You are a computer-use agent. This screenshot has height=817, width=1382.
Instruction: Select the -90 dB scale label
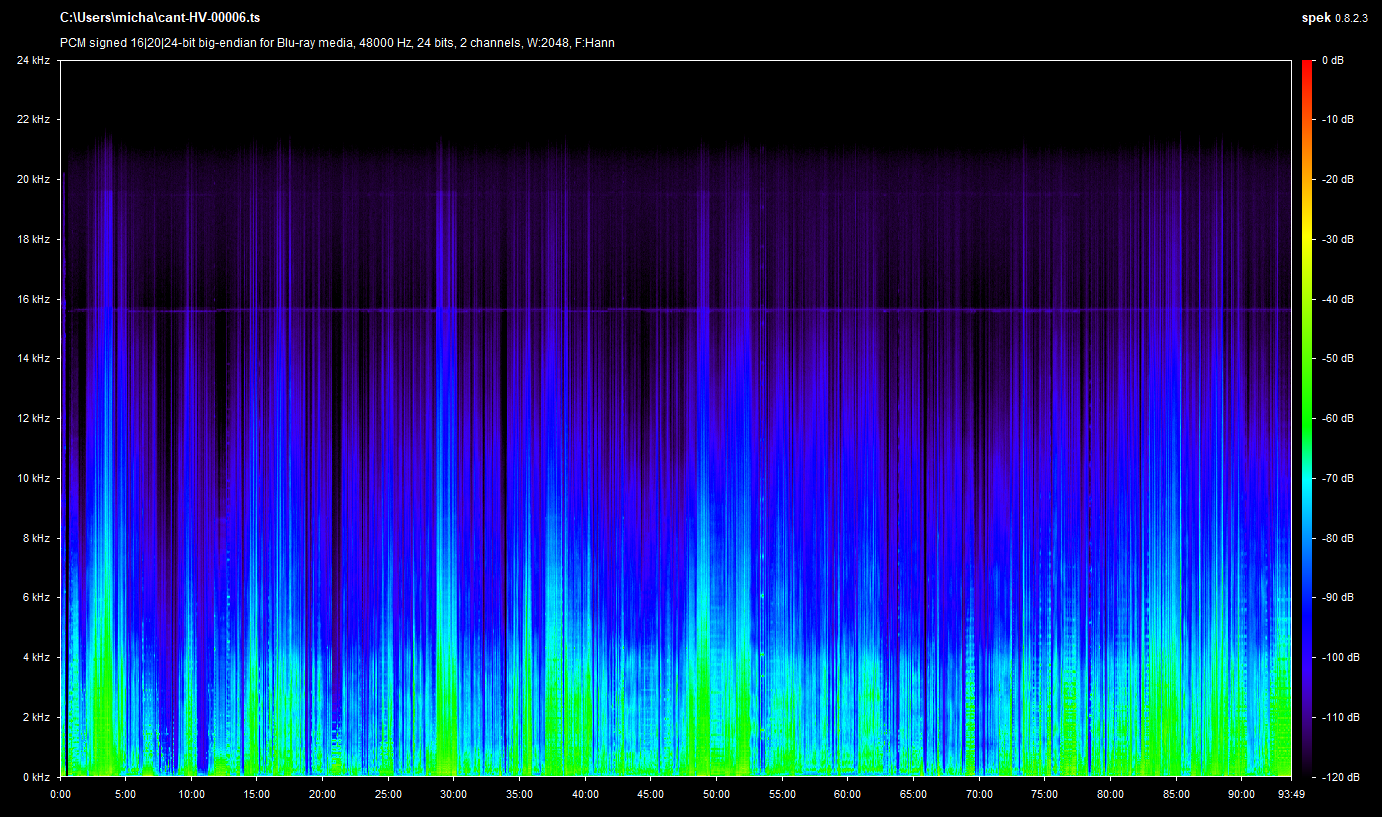coord(1337,598)
